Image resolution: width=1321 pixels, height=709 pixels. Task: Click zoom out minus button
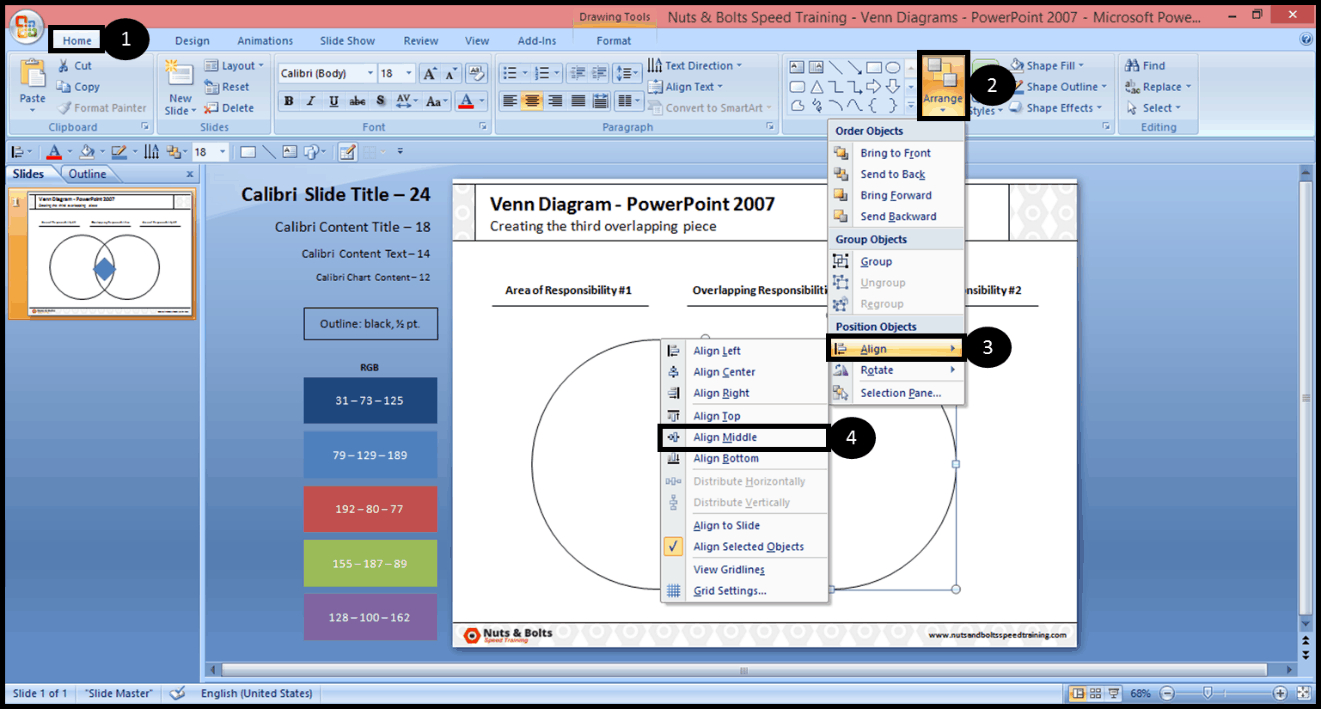(x=1167, y=693)
